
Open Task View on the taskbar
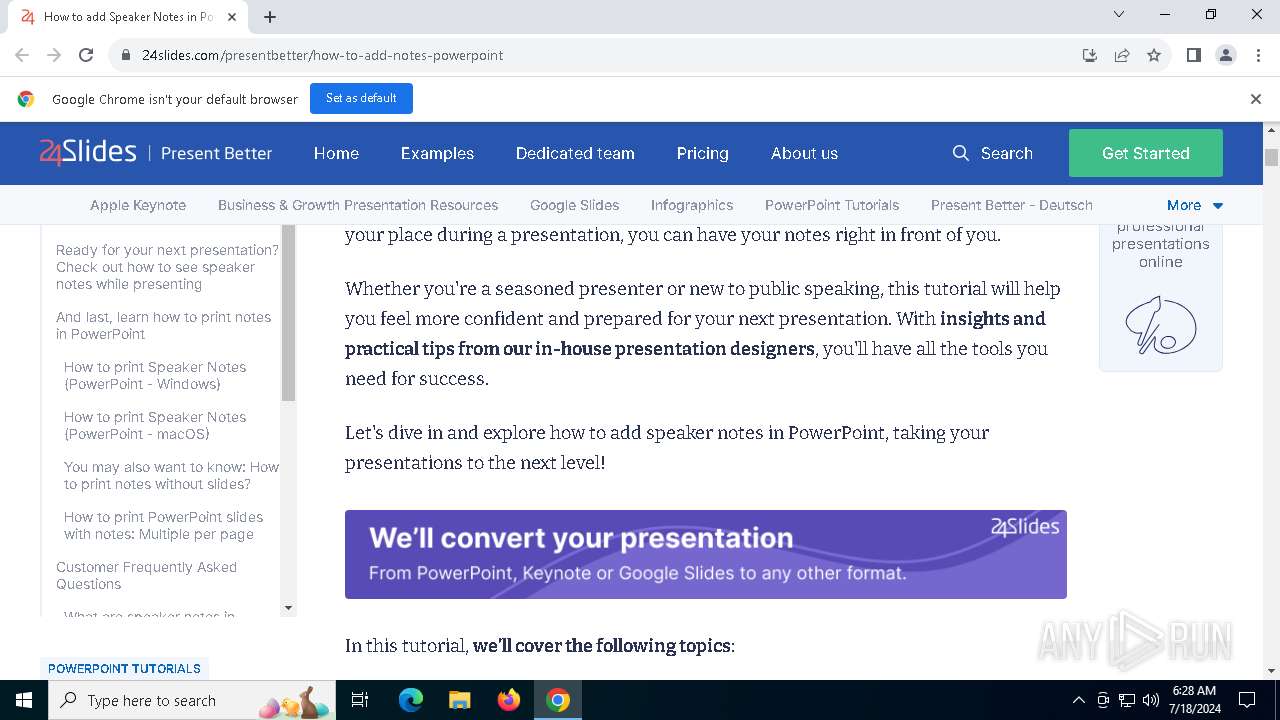360,700
